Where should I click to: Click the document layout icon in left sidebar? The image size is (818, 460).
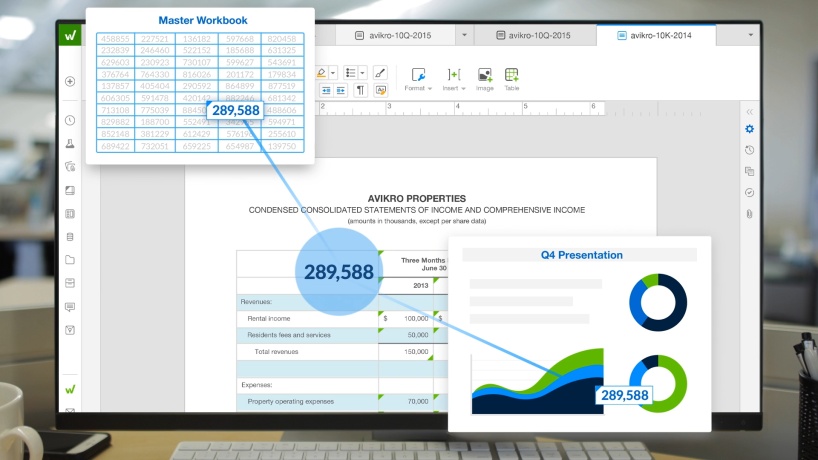(70, 213)
